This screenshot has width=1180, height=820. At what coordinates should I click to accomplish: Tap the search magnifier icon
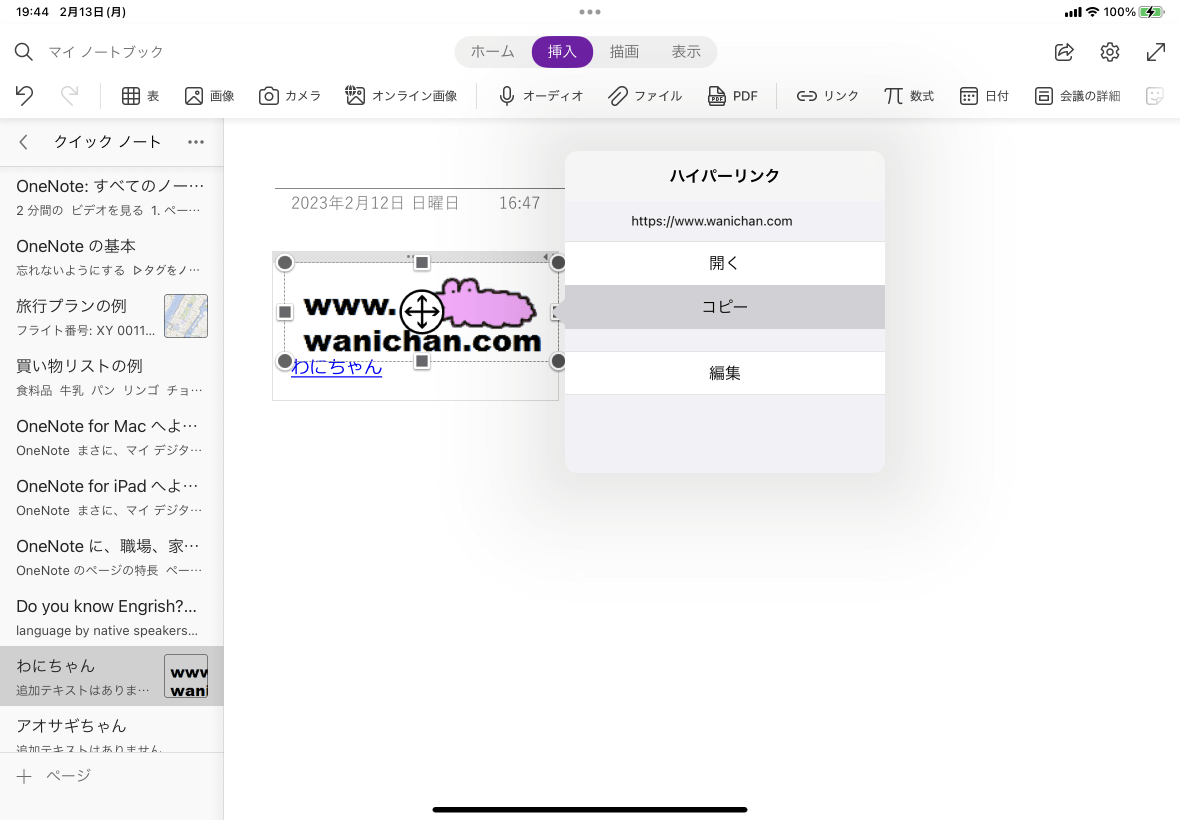(23, 52)
